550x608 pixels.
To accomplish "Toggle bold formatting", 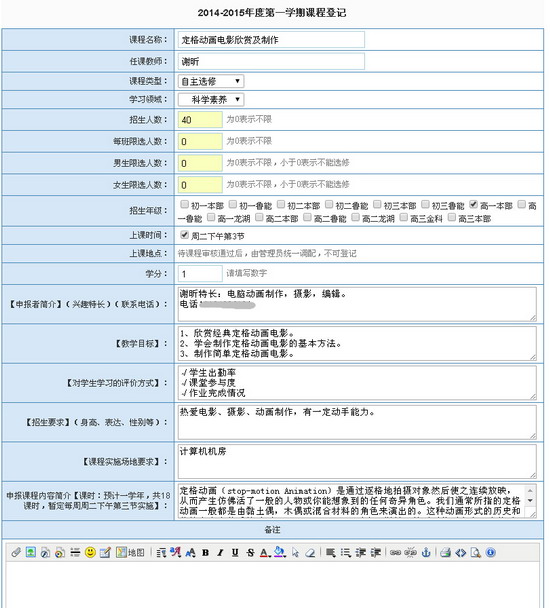I will click(206, 553).
